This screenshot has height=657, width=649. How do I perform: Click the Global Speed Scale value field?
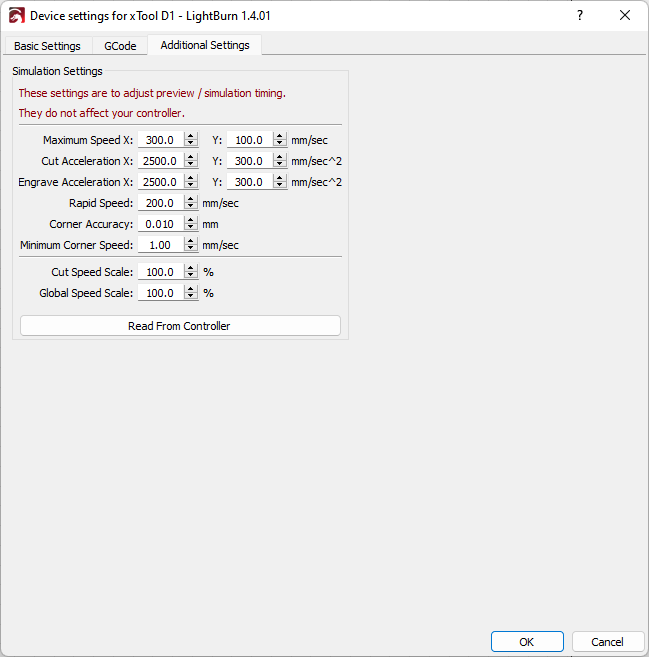161,293
